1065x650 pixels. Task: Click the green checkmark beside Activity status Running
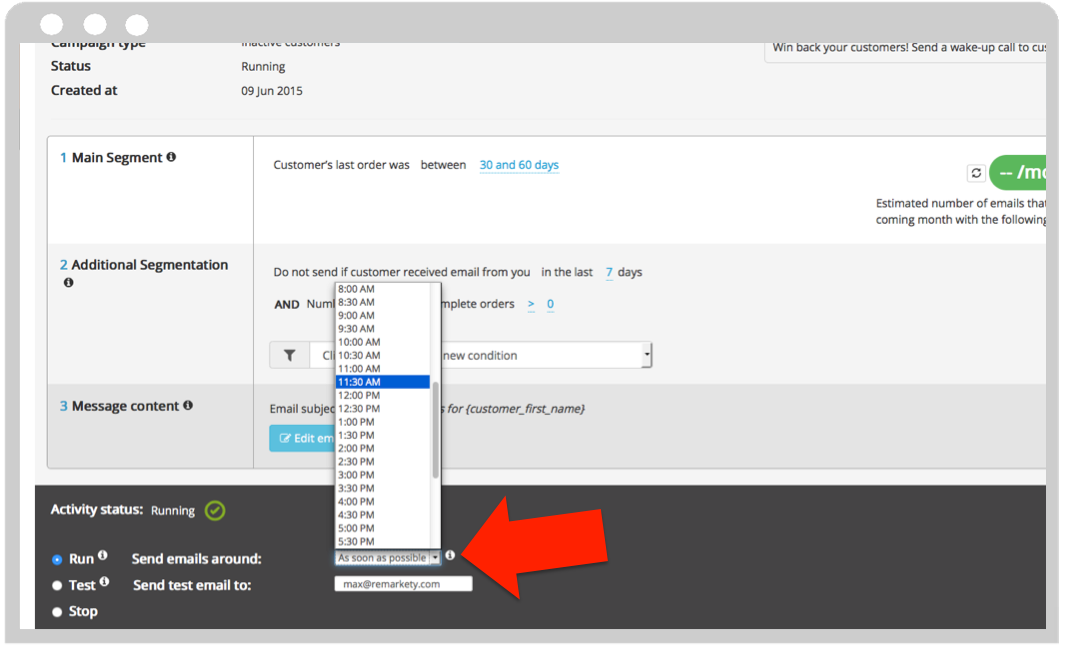coord(214,511)
